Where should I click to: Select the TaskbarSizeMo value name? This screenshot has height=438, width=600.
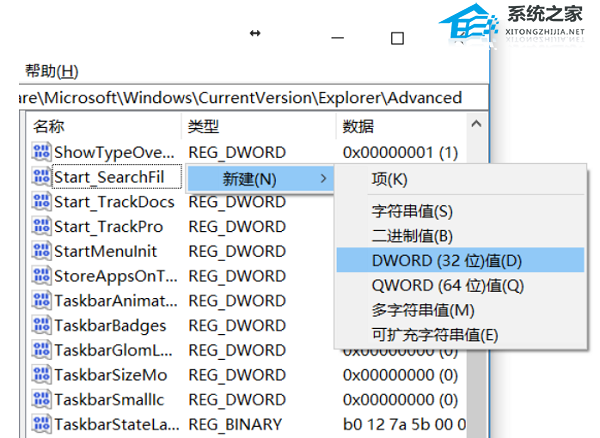click(110, 375)
